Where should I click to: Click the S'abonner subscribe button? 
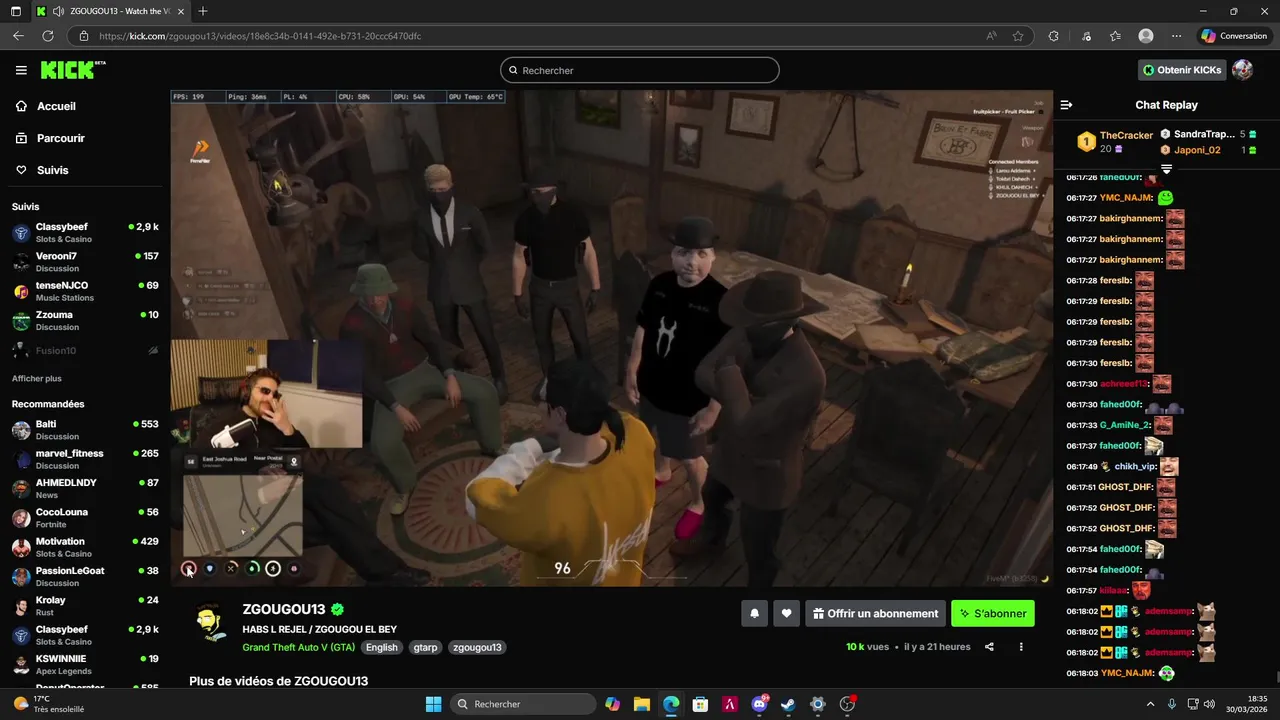click(x=993, y=614)
